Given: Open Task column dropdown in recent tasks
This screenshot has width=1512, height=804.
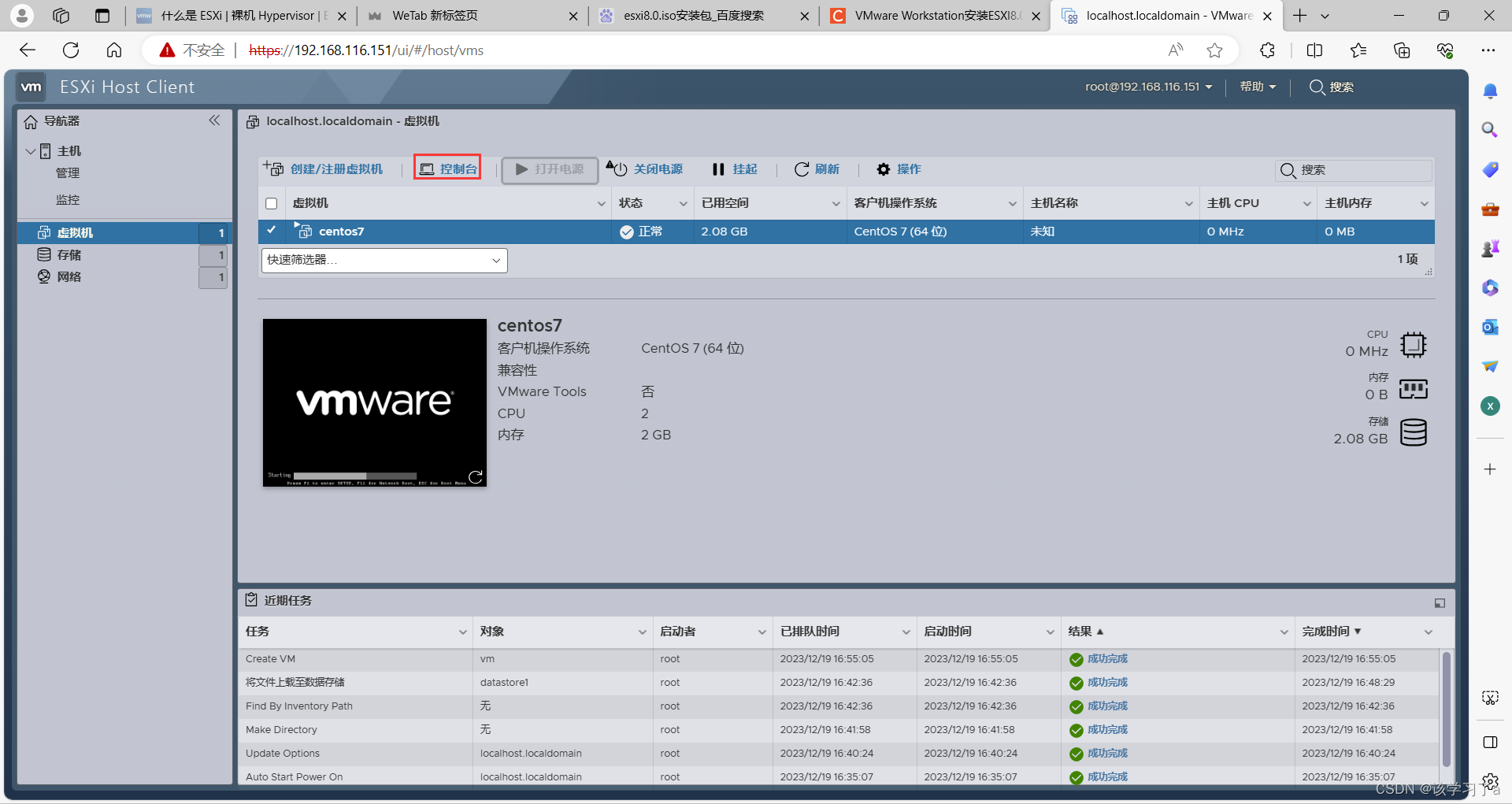Looking at the screenshot, I should pos(463,632).
